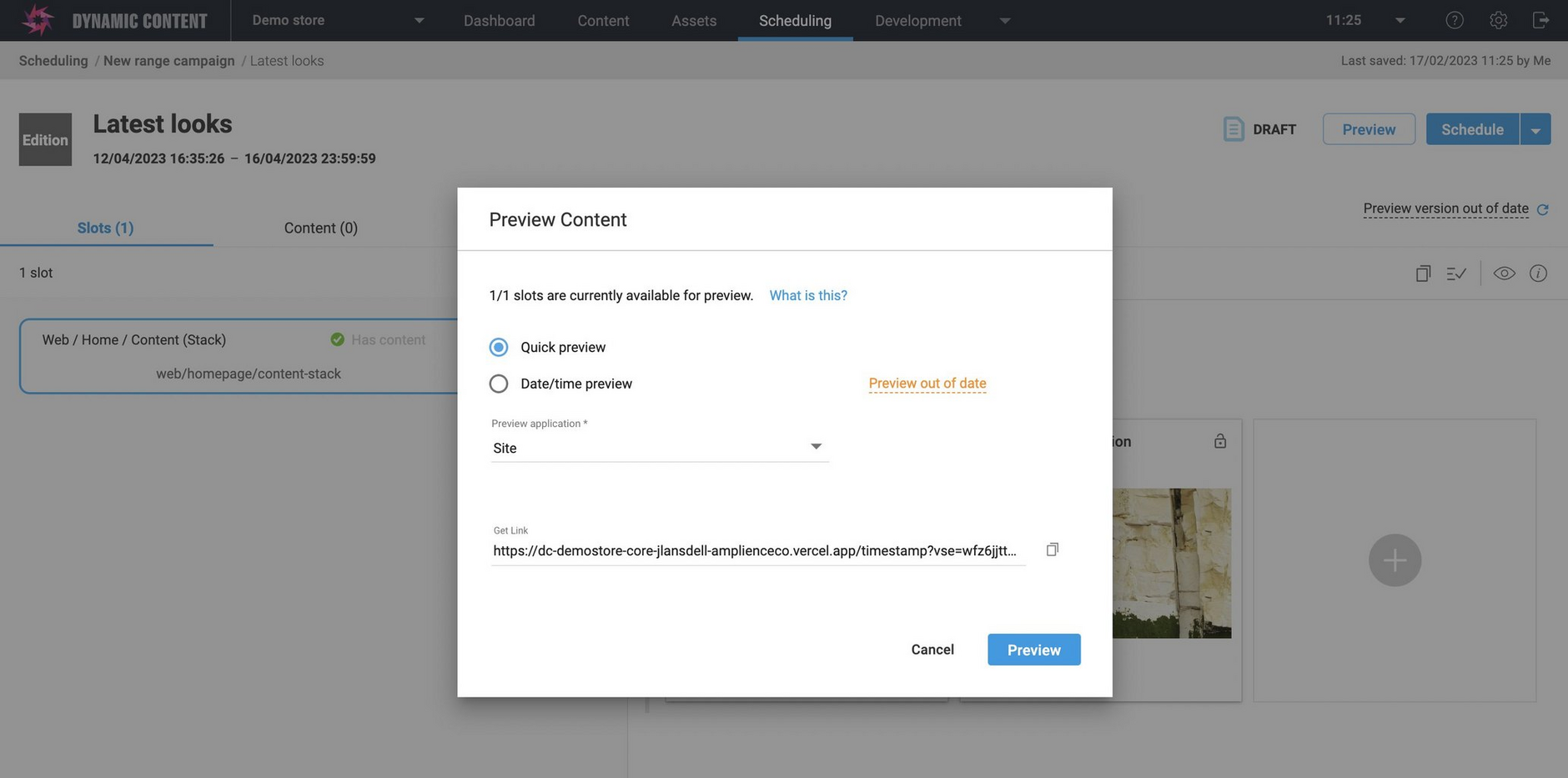Open the Preview application Site dropdown

[x=659, y=448]
